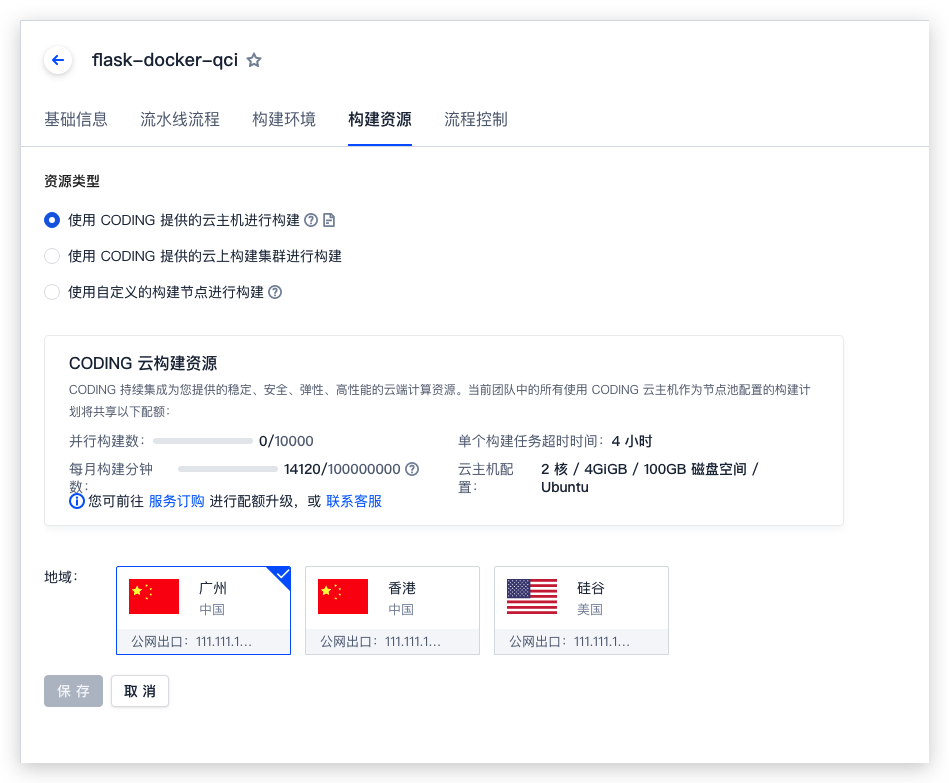Select 使用 CODING 提供的云上构建集群 radio
This screenshot has width=949, height=783.
coord(52,256)
